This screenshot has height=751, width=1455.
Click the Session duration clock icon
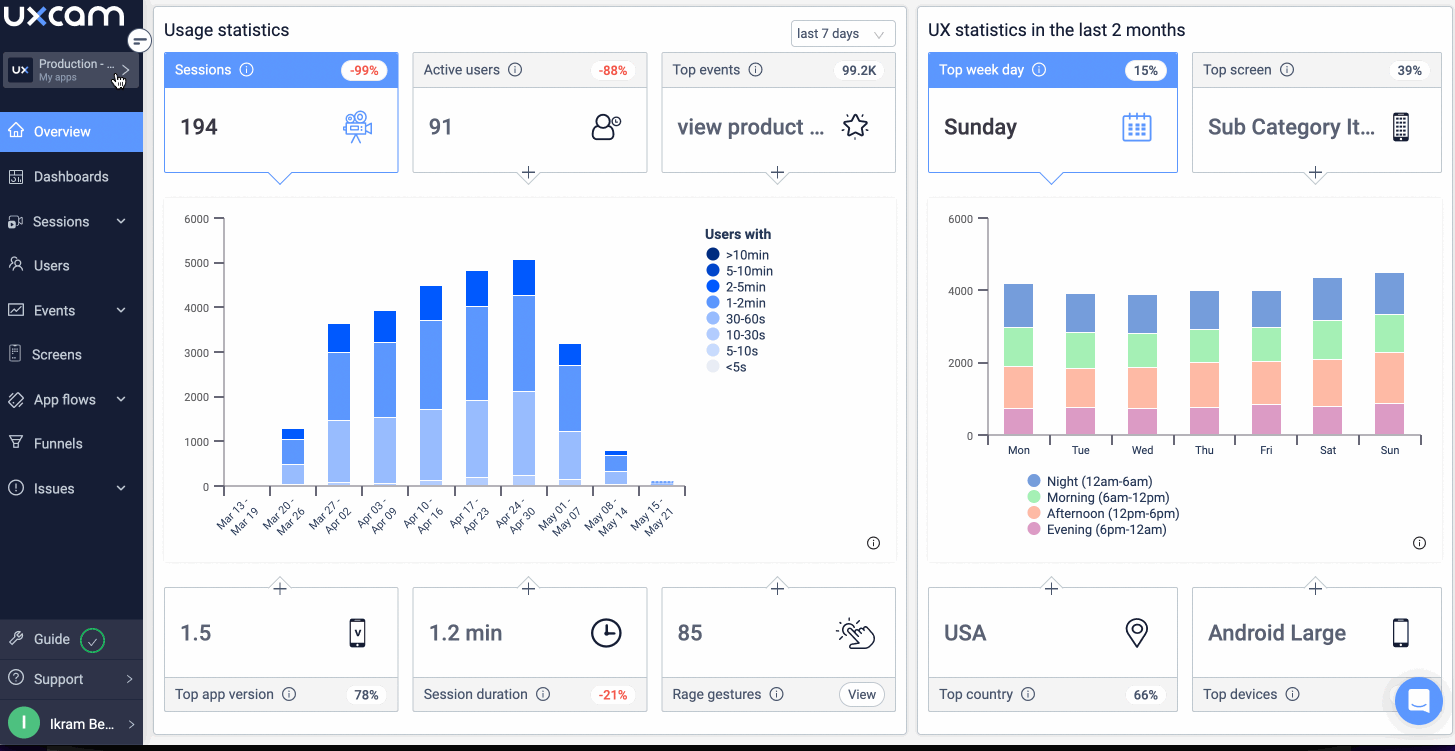(606, 633)
